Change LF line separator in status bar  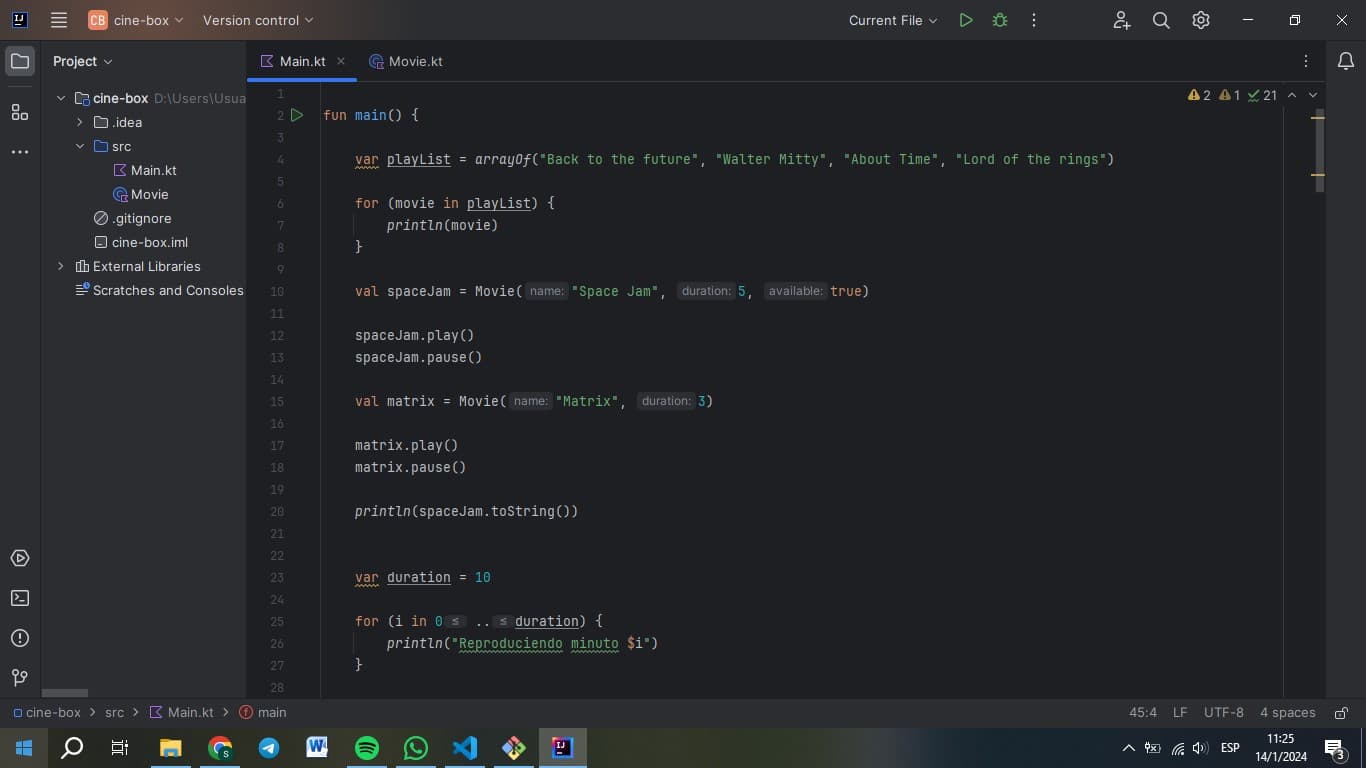coord(1180,713)
